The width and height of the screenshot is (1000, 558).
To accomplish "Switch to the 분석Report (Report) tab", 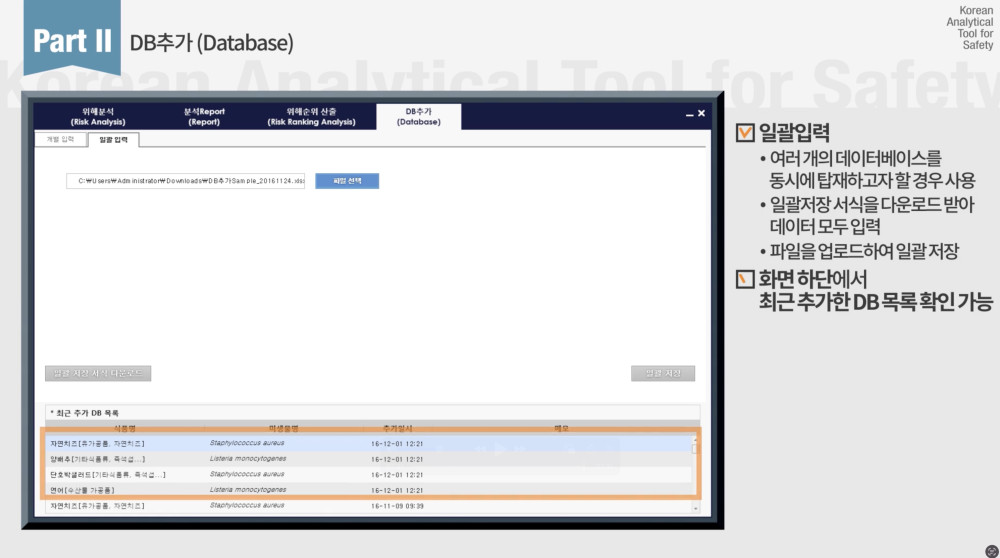I will point(203,116).
